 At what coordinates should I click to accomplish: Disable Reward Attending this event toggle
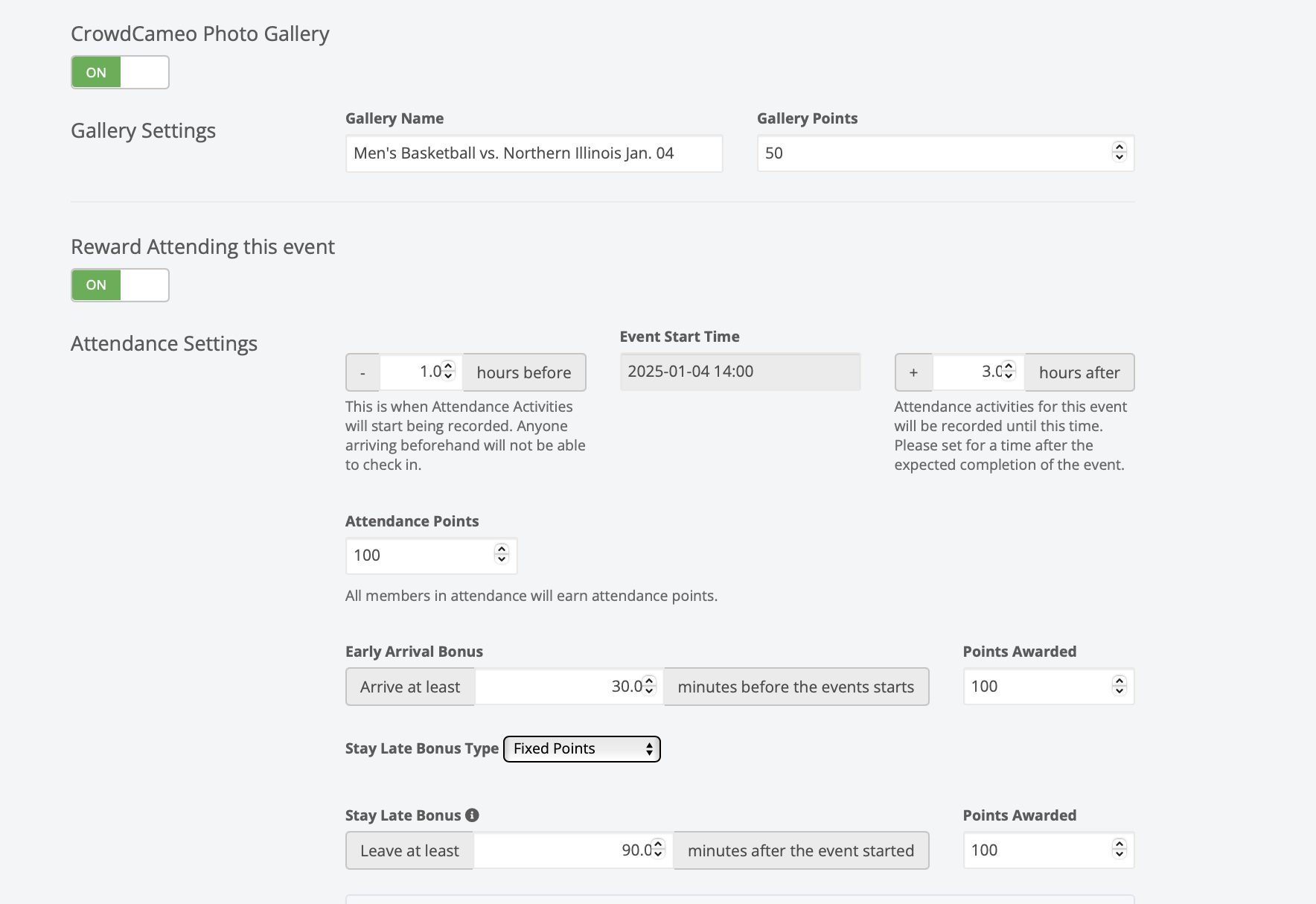tap(120, 285)
